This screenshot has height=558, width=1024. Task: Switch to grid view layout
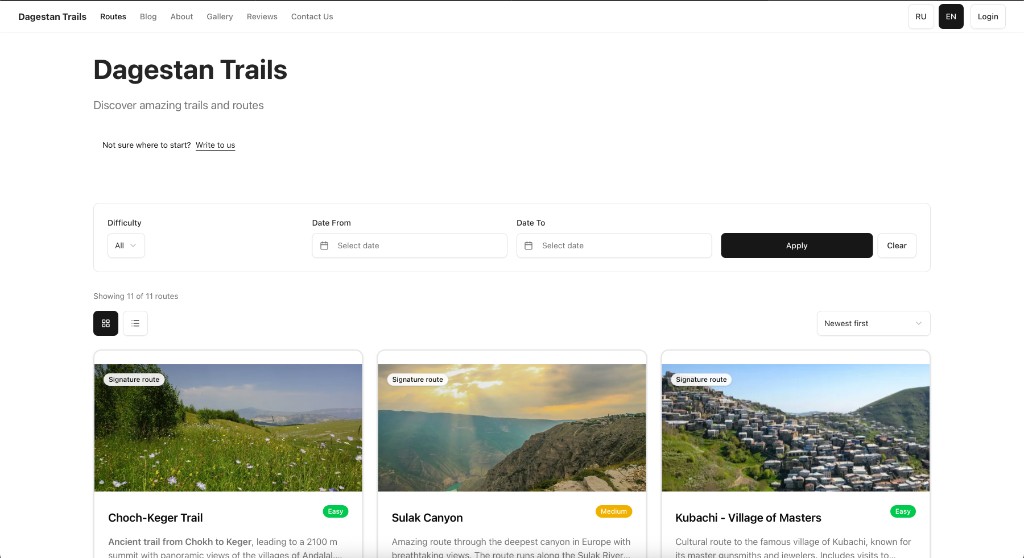(106, 323)
